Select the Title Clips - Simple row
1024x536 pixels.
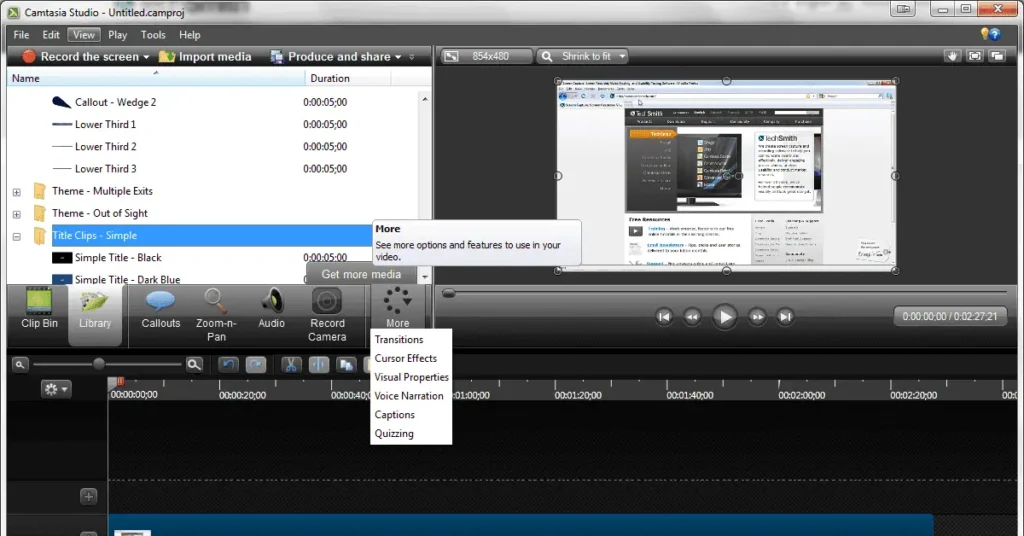coord(212,235)
